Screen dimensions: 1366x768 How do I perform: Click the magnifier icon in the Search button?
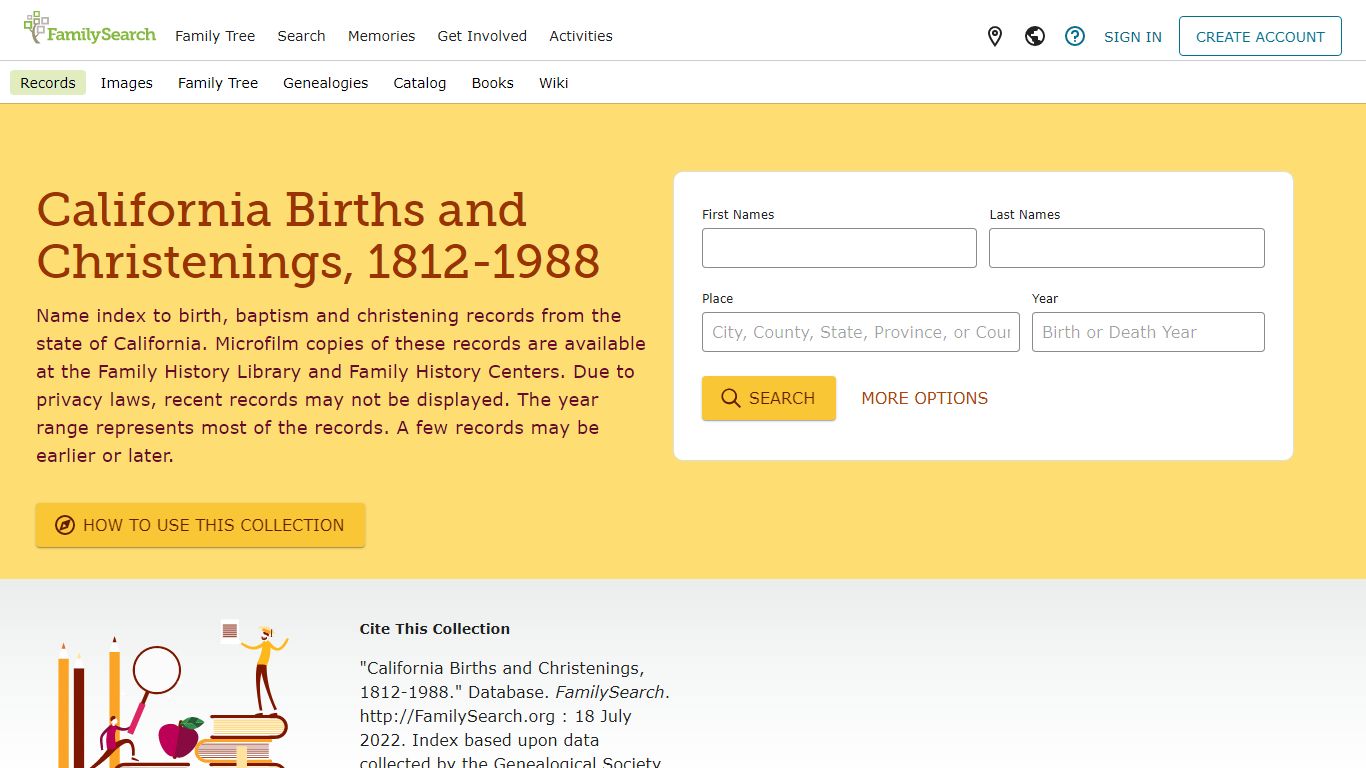[x=731, y=398]
